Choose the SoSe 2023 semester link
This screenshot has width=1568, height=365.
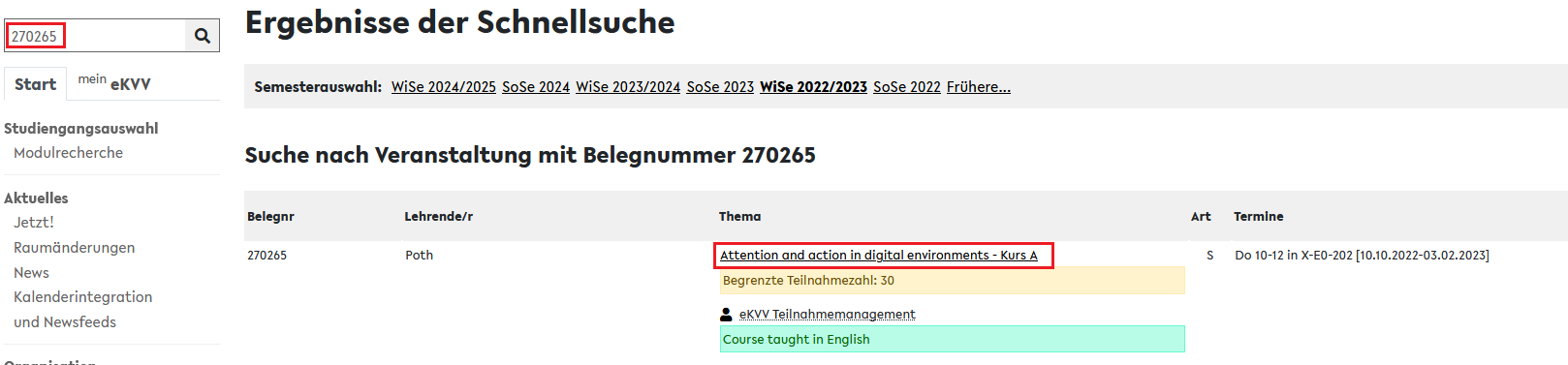click(x=720, y=87)
